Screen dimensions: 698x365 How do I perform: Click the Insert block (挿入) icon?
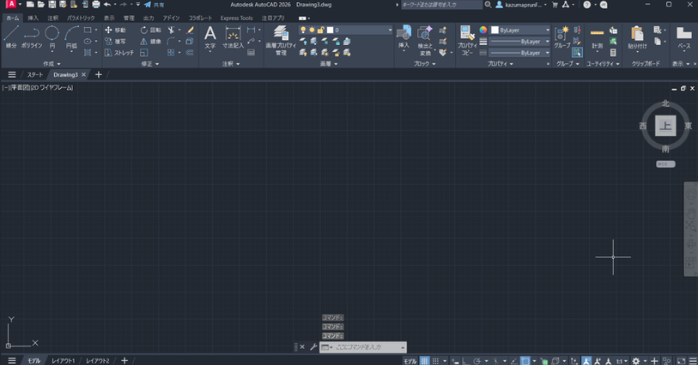404,37
